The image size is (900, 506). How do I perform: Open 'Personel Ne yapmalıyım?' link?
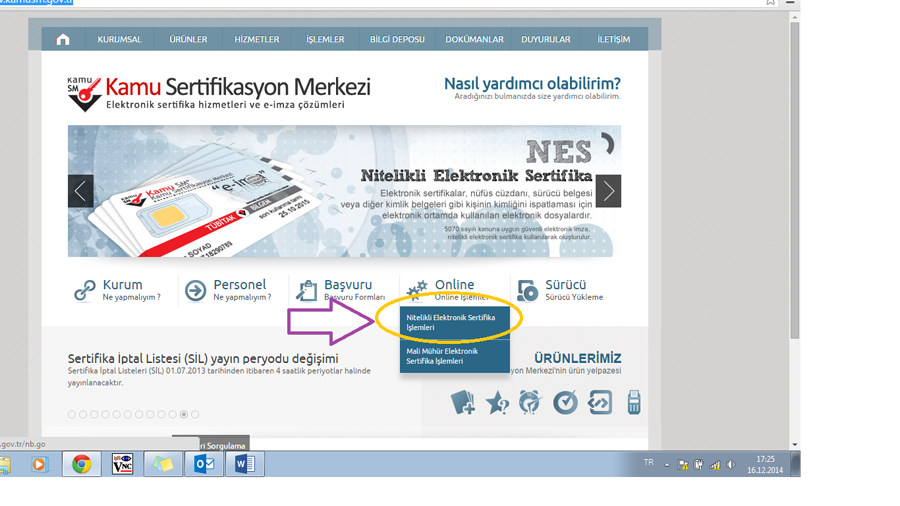(x=242, y=290)
